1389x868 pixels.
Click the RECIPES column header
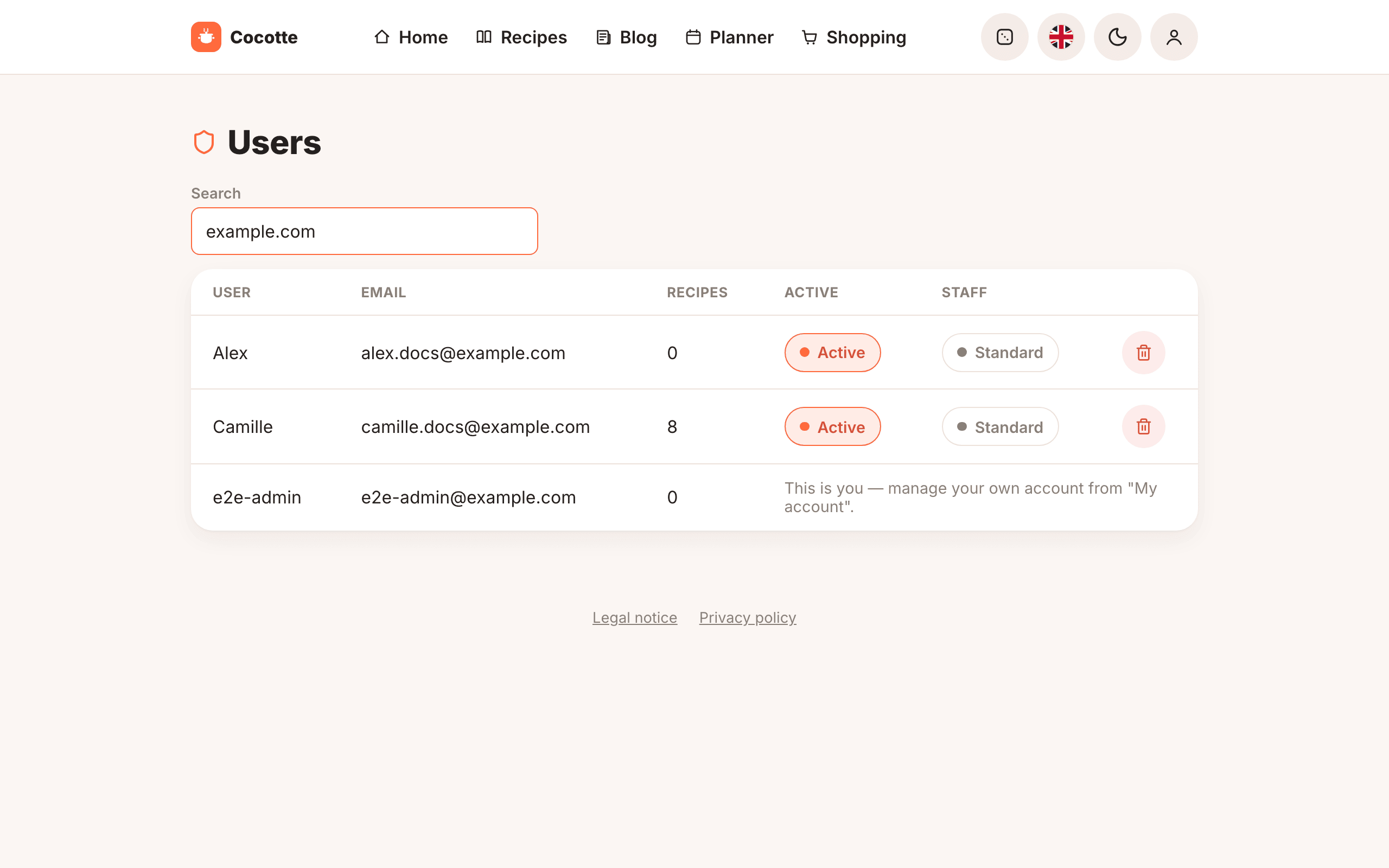(697, 292)
